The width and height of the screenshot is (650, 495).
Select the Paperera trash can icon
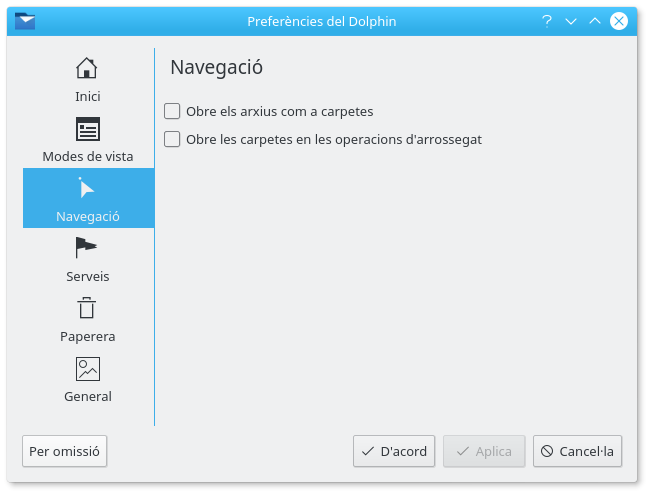point(87,308)
